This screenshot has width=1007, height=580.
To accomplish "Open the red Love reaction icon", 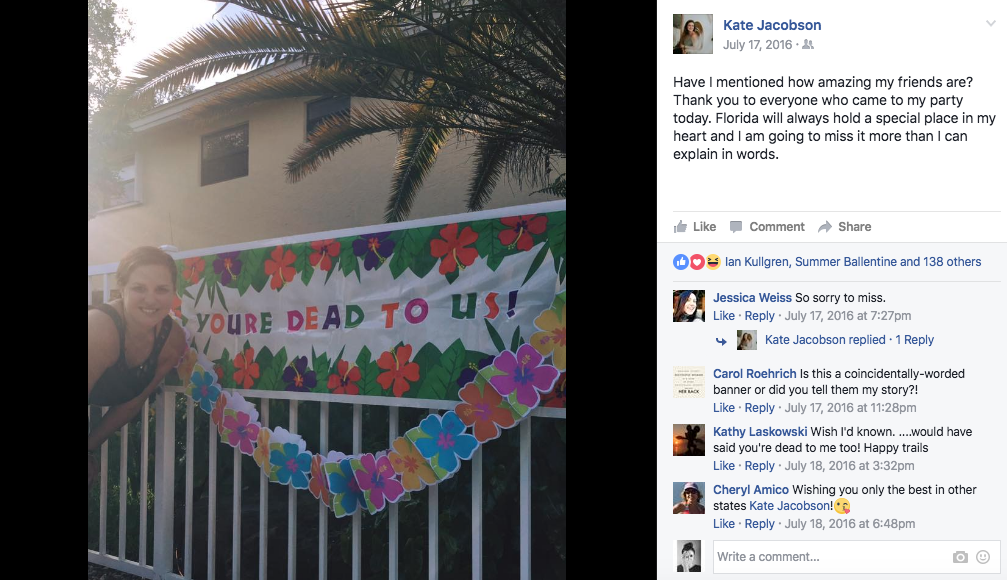I will coord(697,261).
